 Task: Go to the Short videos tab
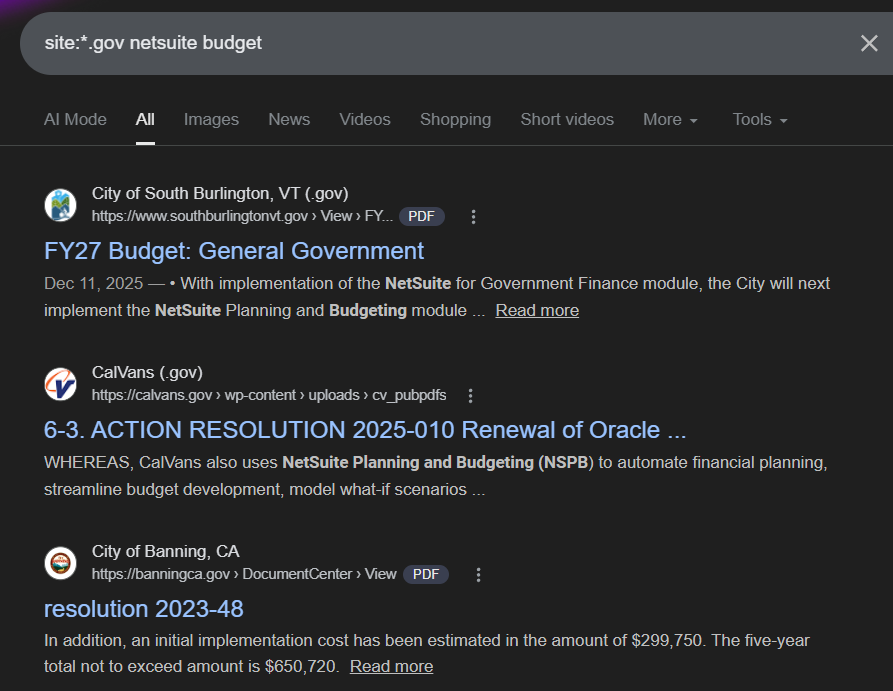click(567, 119)
